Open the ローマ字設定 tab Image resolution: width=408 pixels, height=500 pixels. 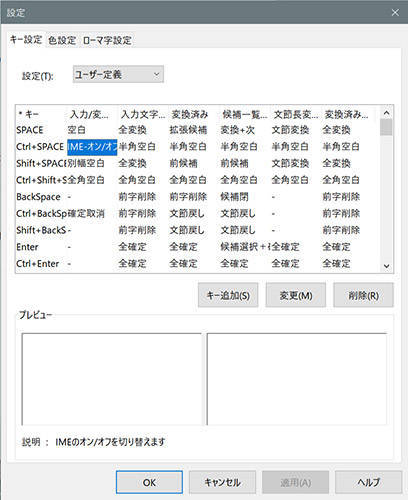point(107,41)
